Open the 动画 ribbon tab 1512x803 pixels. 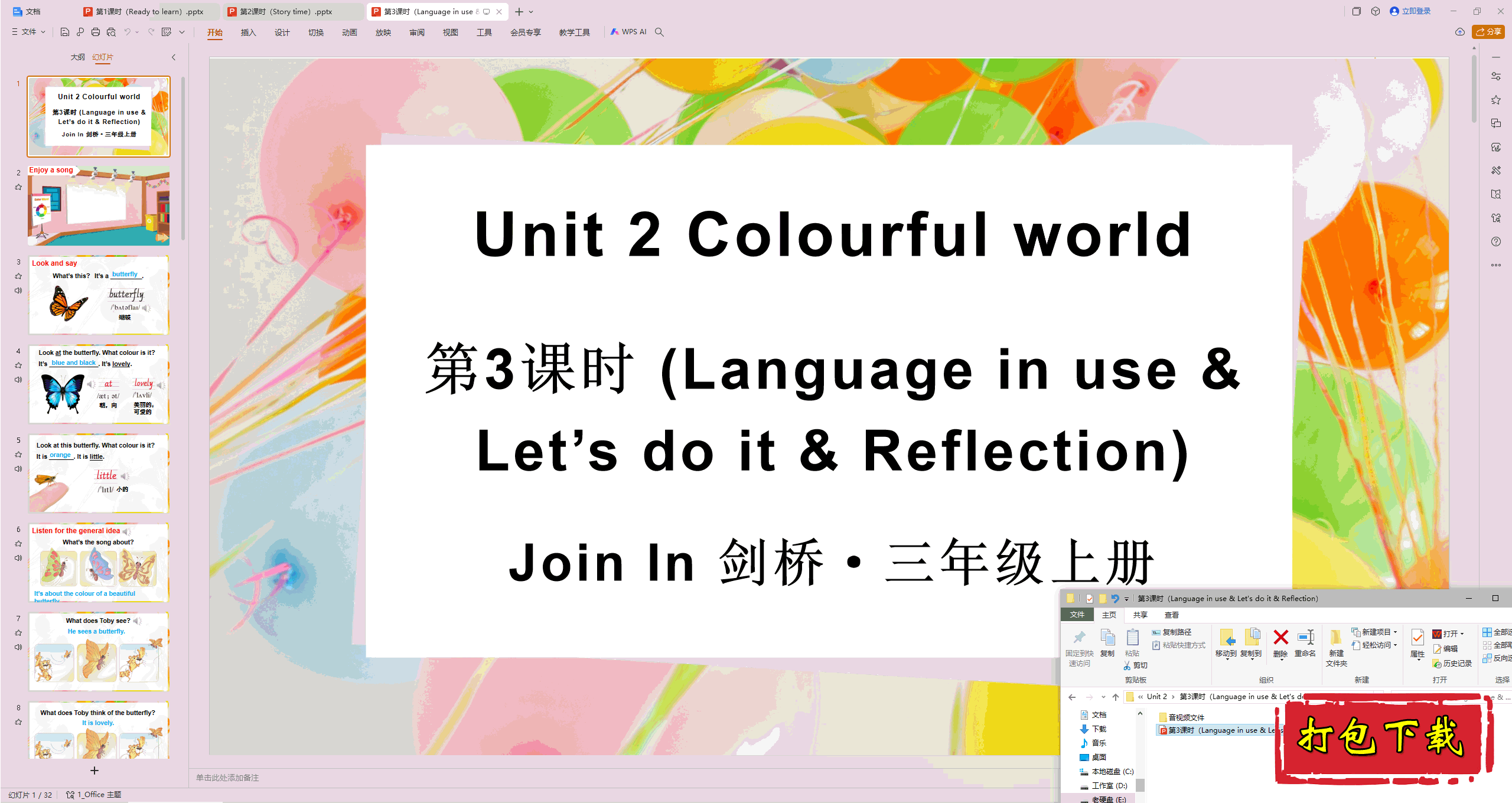[x=350, y=32]
